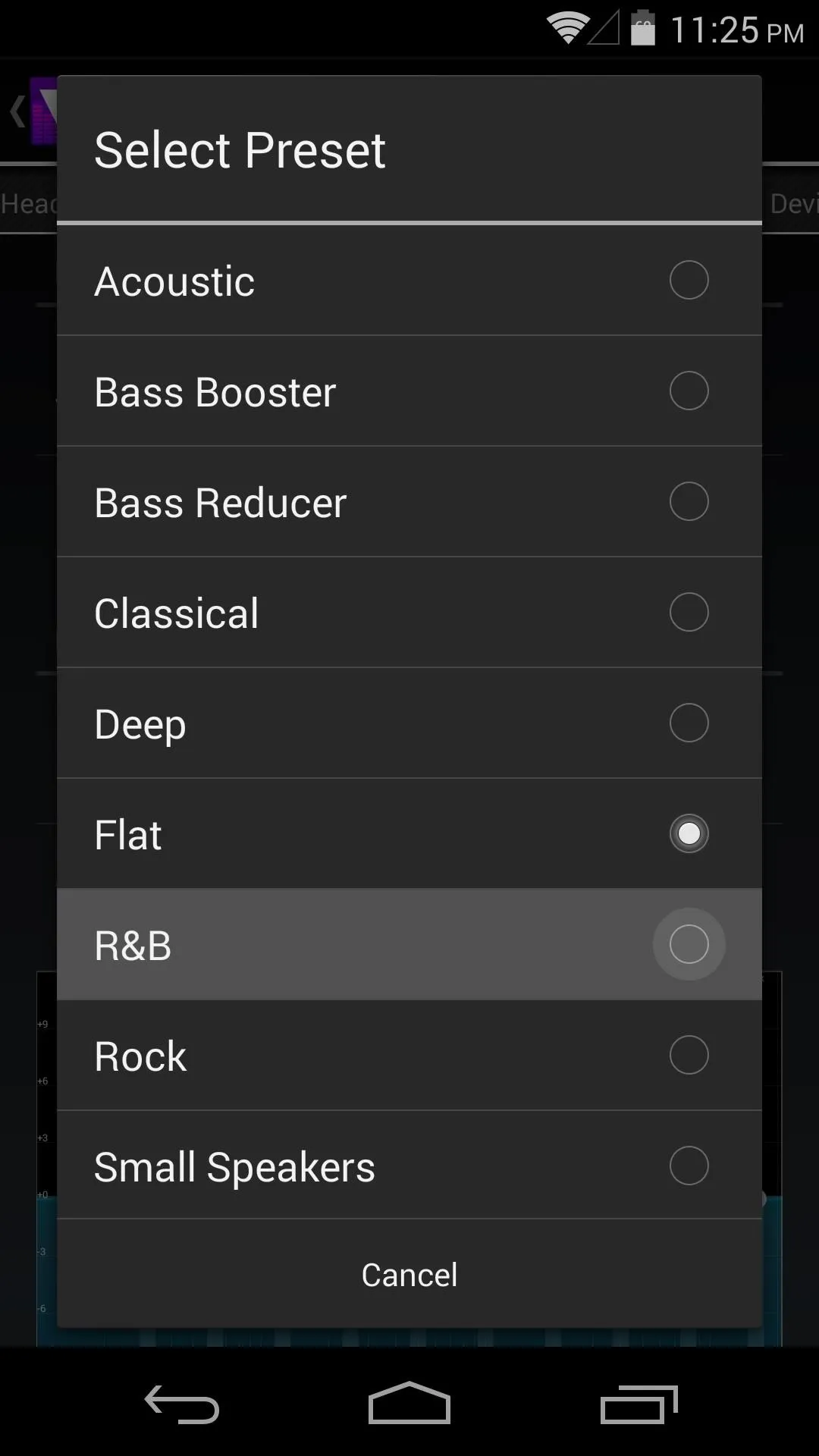Tap the Android home navigation icon
The width and height of the screenshot is (819, 1456).
point(409,1403)
